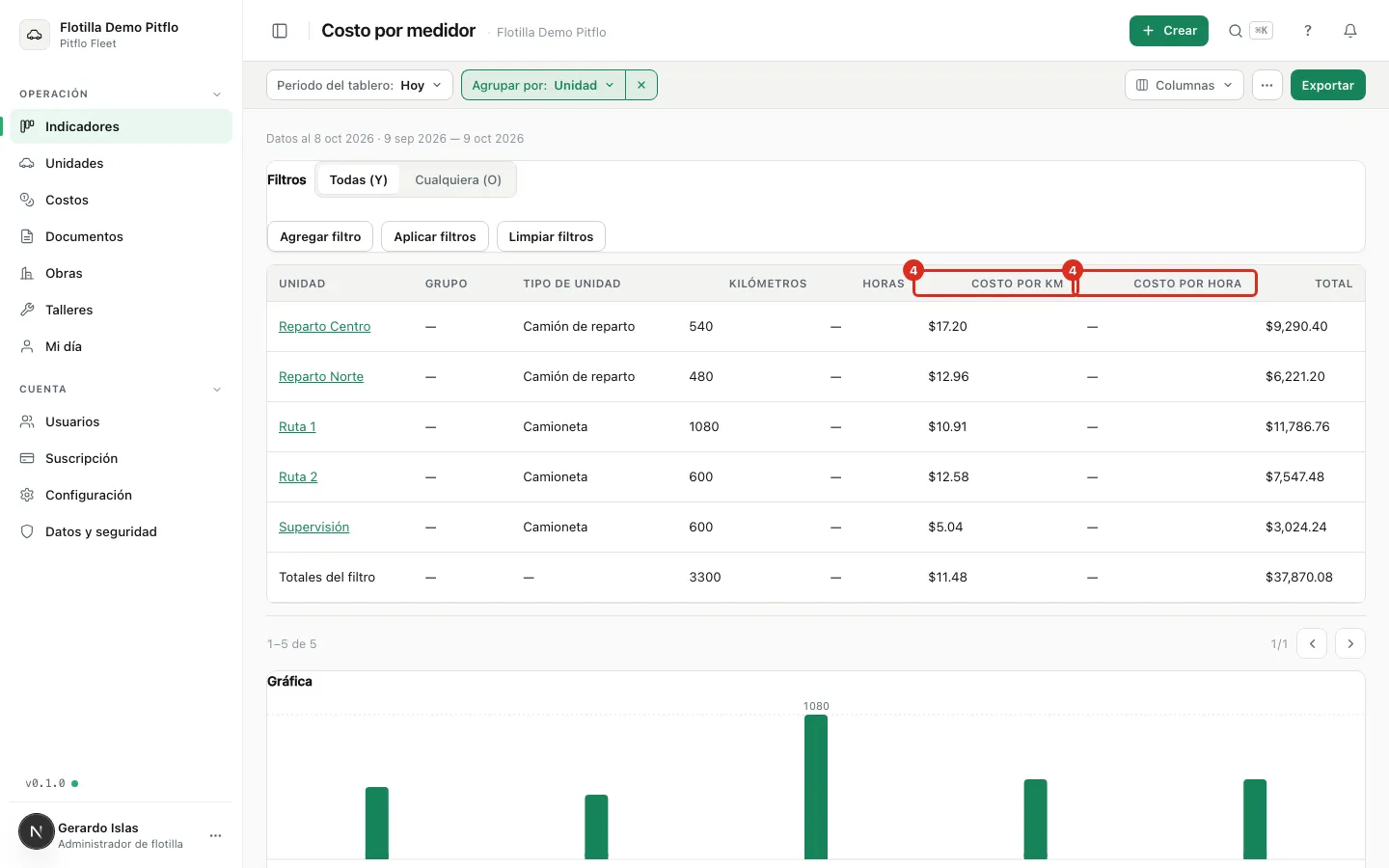1389x868 pixels.
Task: Collapse the Operación sidebar section
Action: coord(217,95)
